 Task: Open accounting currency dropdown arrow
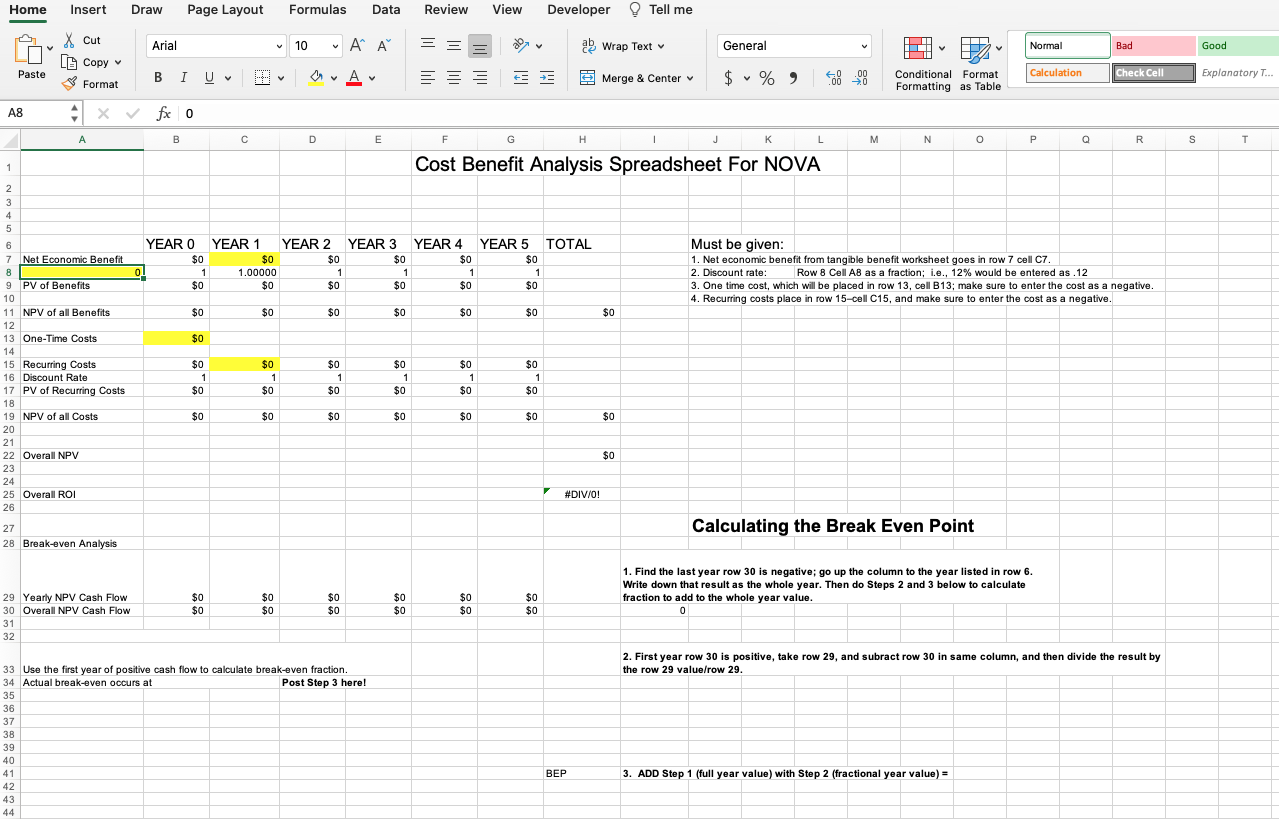[747, 78]
